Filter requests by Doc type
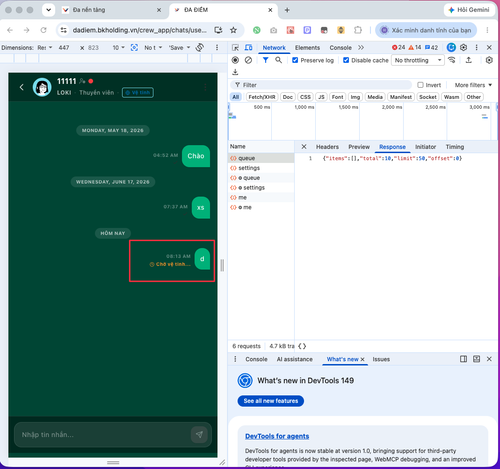The image size is (500, 469). pos(287,97)
